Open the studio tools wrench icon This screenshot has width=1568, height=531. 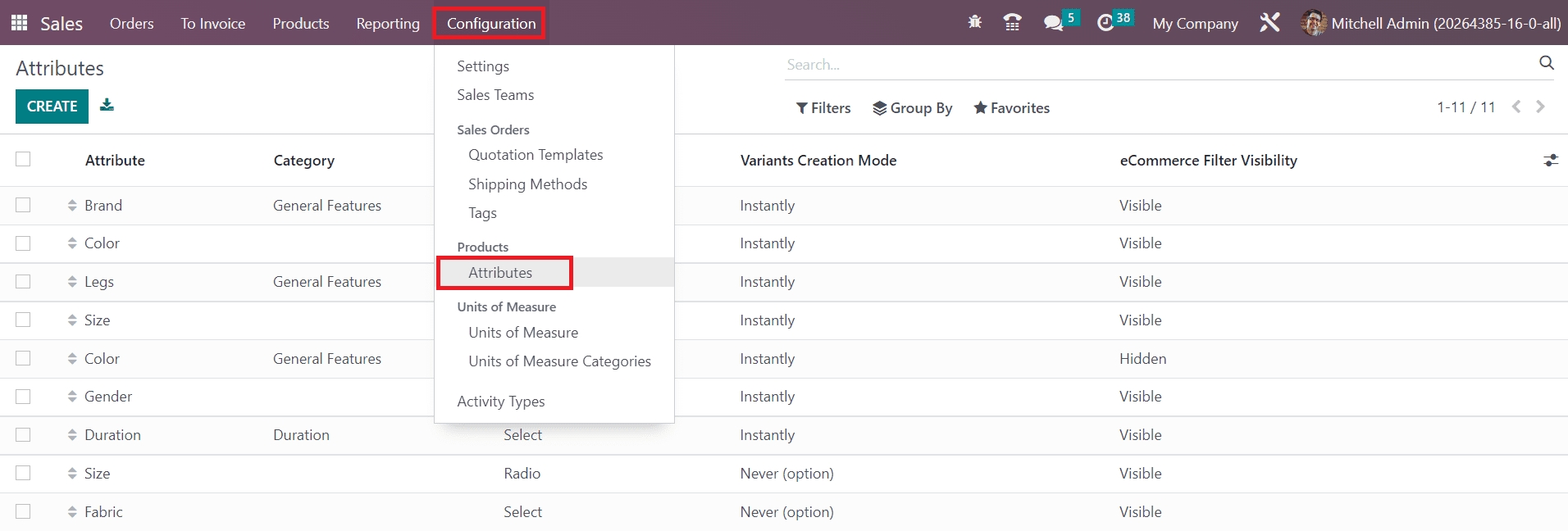[x=1269, y=23]
